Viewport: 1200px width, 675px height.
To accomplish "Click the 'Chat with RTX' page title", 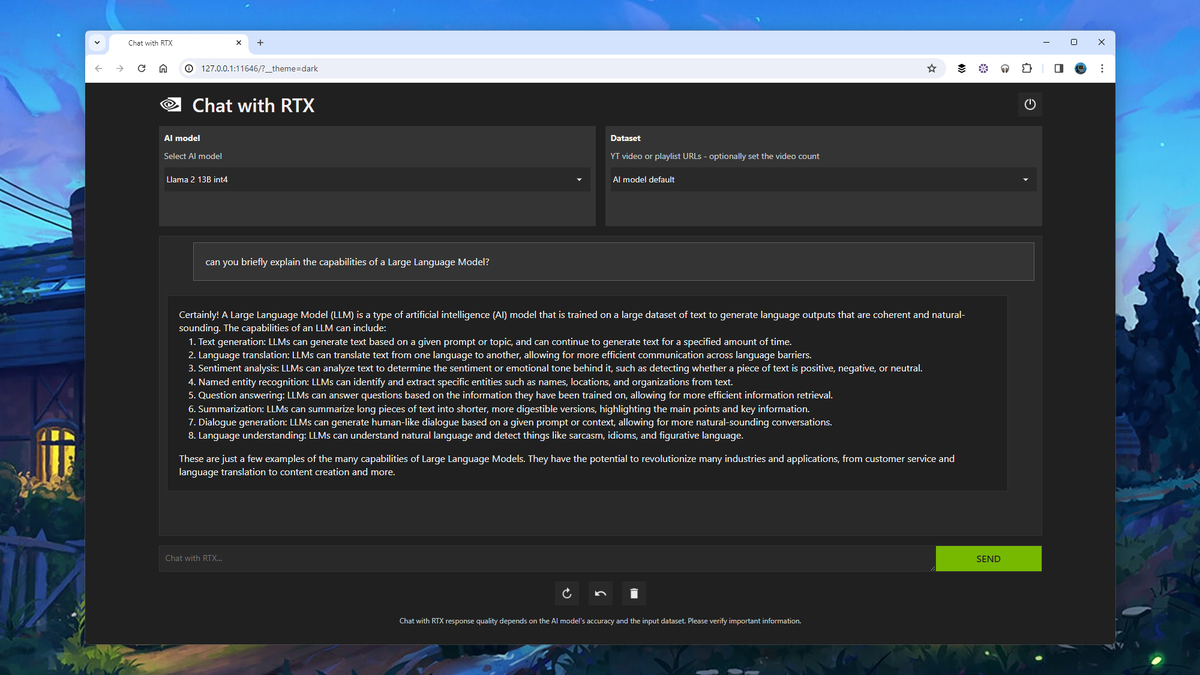I will [253, 105].
